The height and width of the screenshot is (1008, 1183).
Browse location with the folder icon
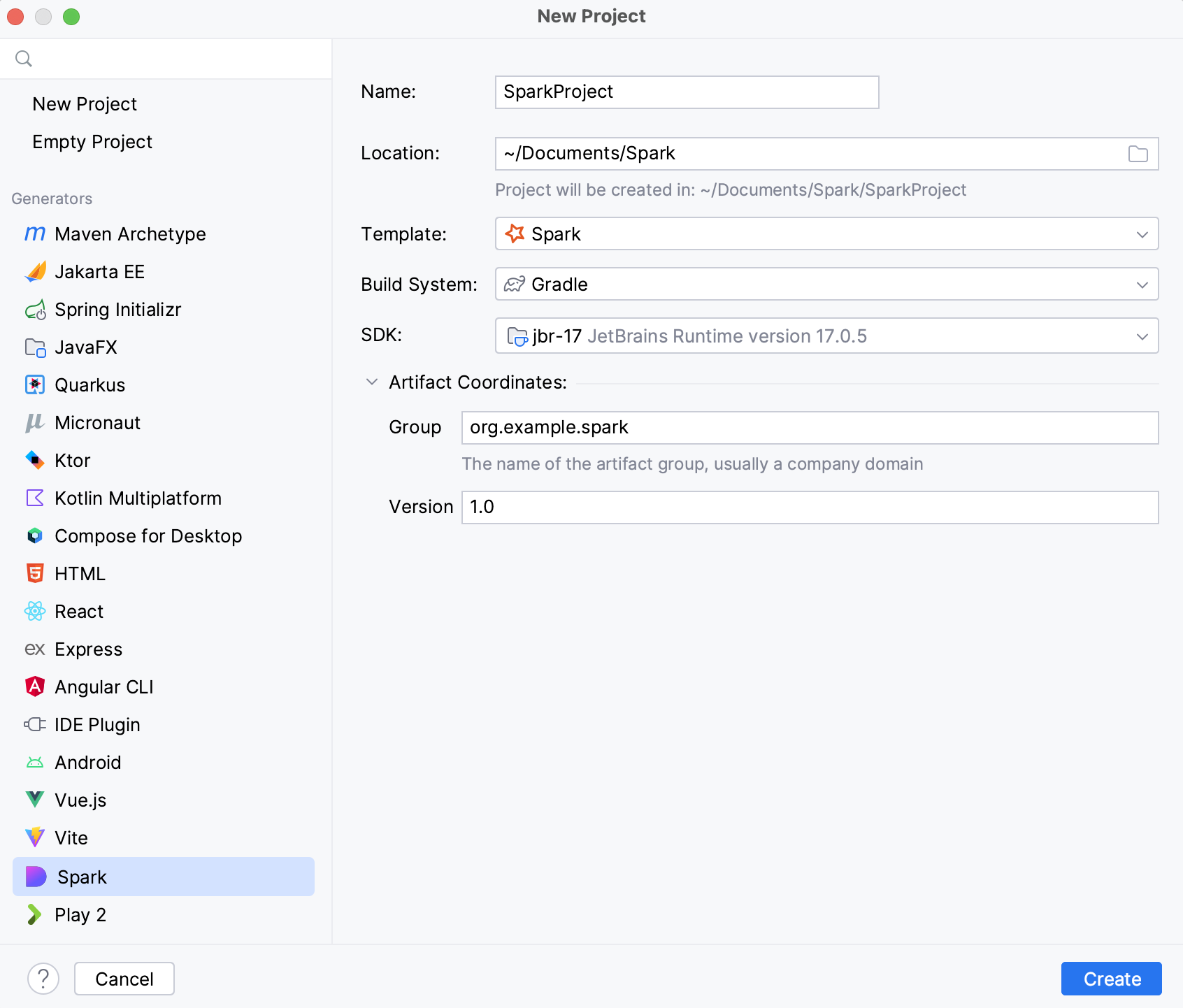click(1138, 154)
